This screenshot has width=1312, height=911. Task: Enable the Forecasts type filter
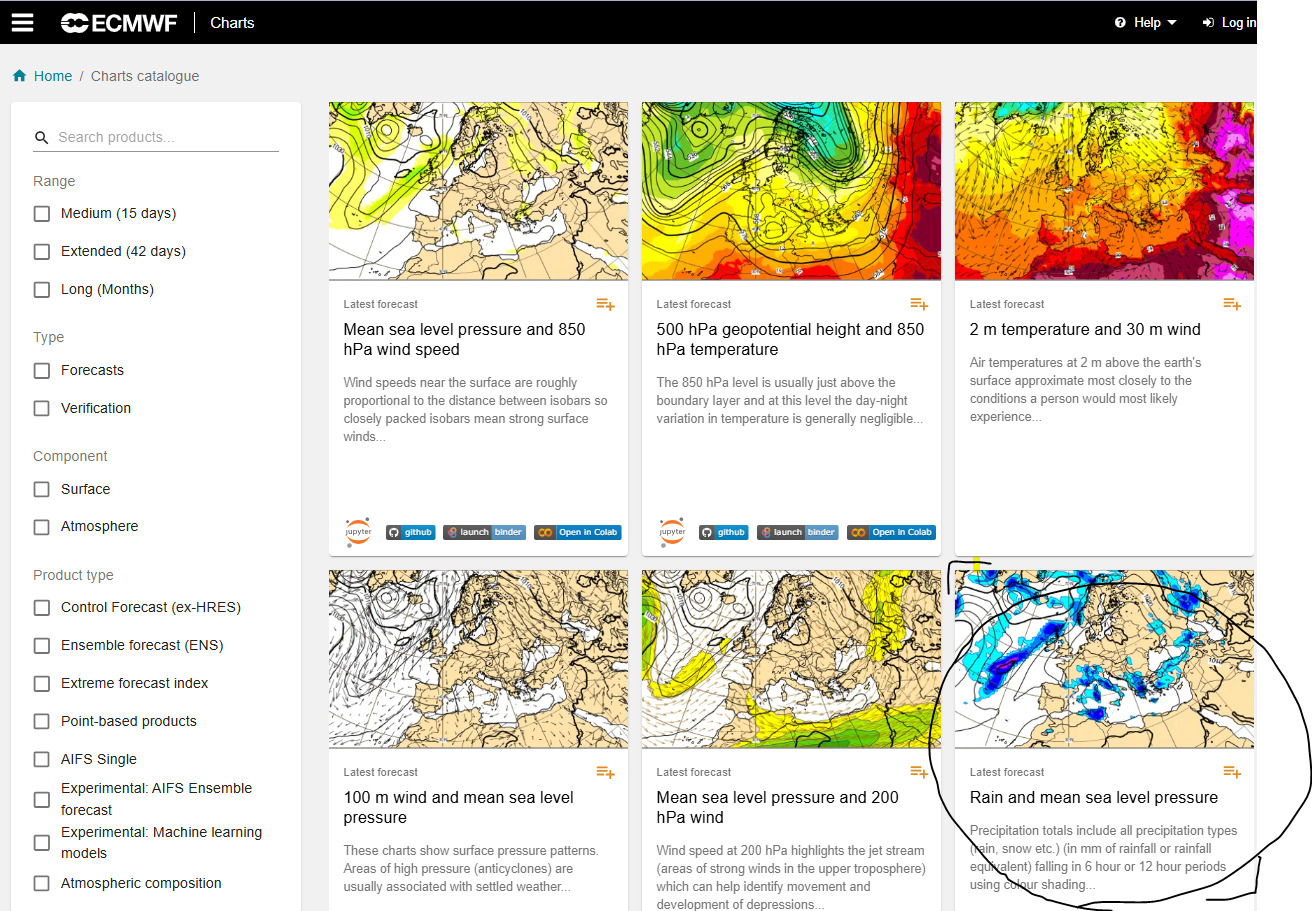tap(42, 371)
